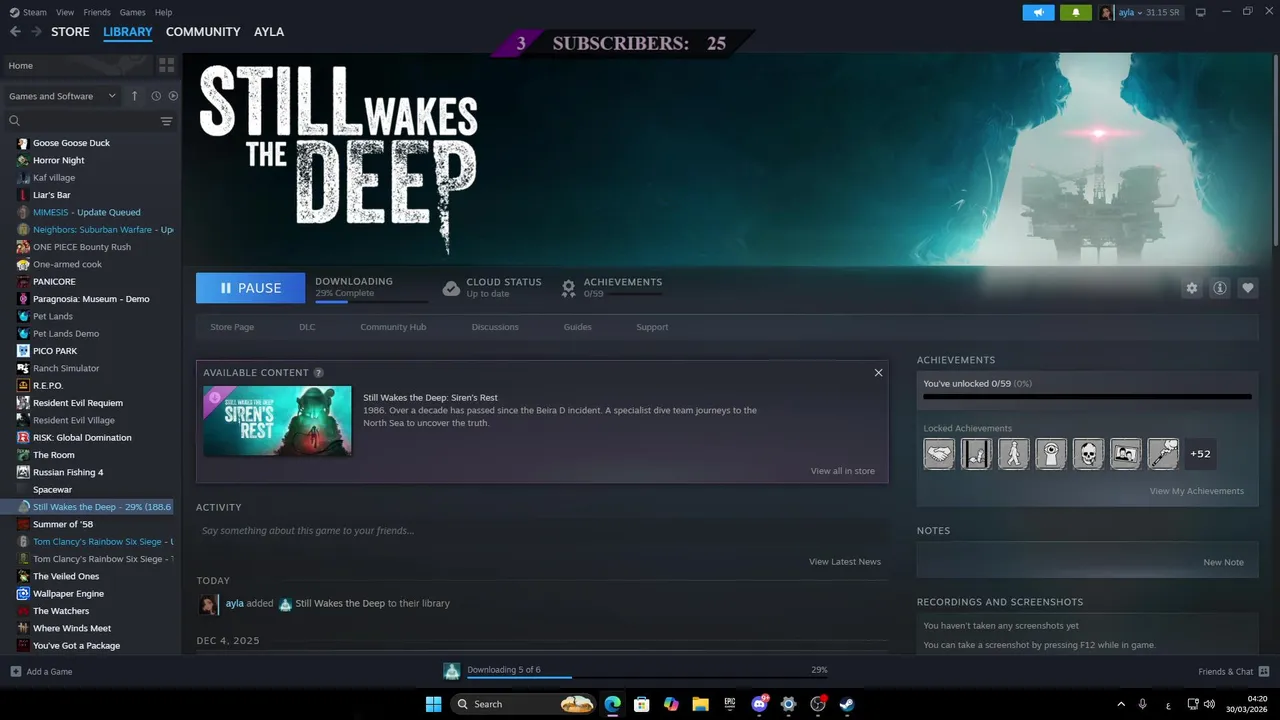Open the DLC tab
This screenshot has width=1280, height=720.
tap(307, 327)
